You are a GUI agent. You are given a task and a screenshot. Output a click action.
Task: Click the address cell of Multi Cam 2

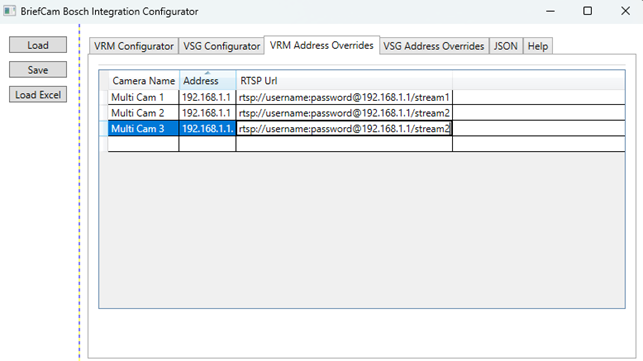tap(207, 113)
